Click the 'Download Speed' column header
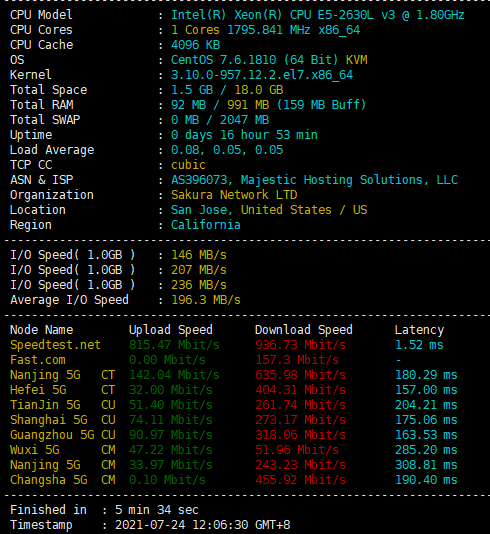 (x=304, y=330)
